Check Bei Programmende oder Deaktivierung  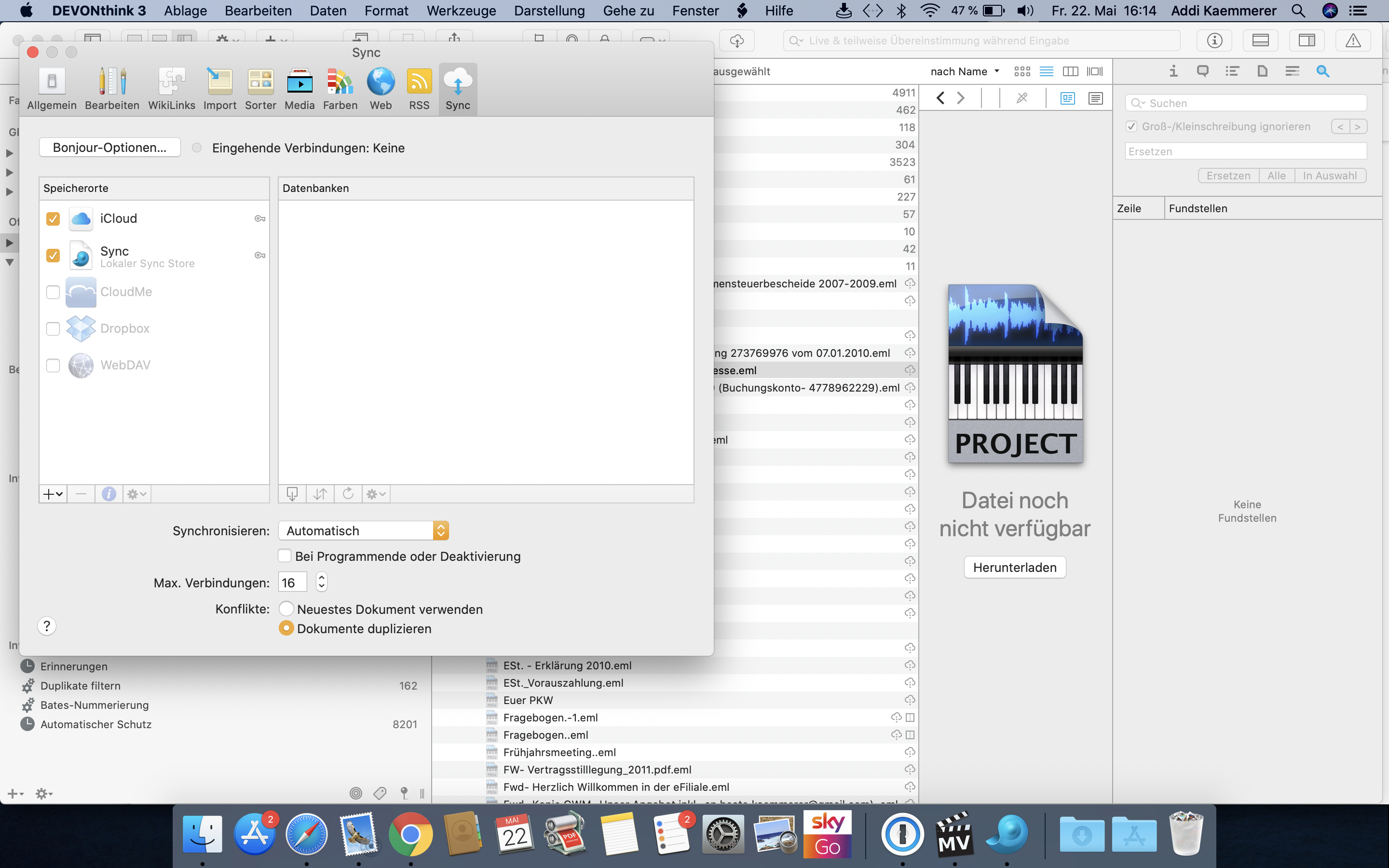(284, 556)
